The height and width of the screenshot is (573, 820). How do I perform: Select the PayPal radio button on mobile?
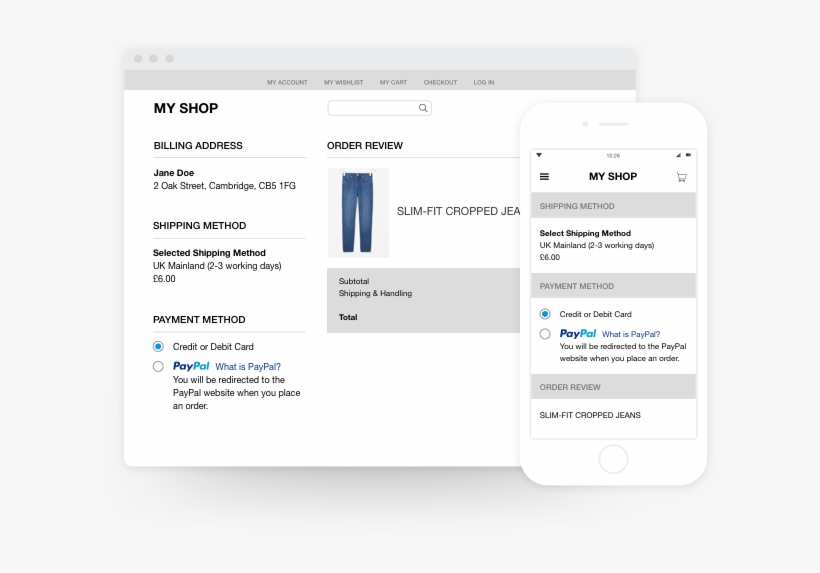[545, 334]
